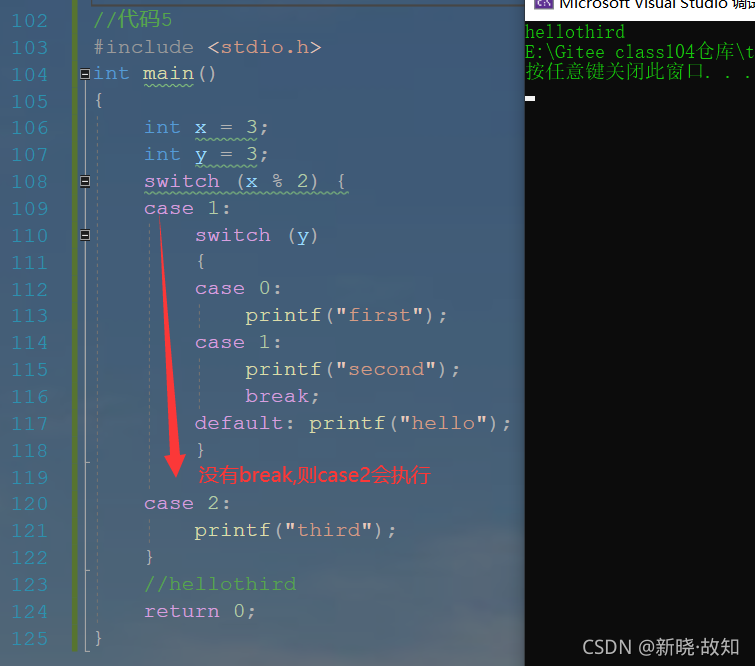Click the default: printf("hello") line
The image size is (755, 666).
(352, 423)
